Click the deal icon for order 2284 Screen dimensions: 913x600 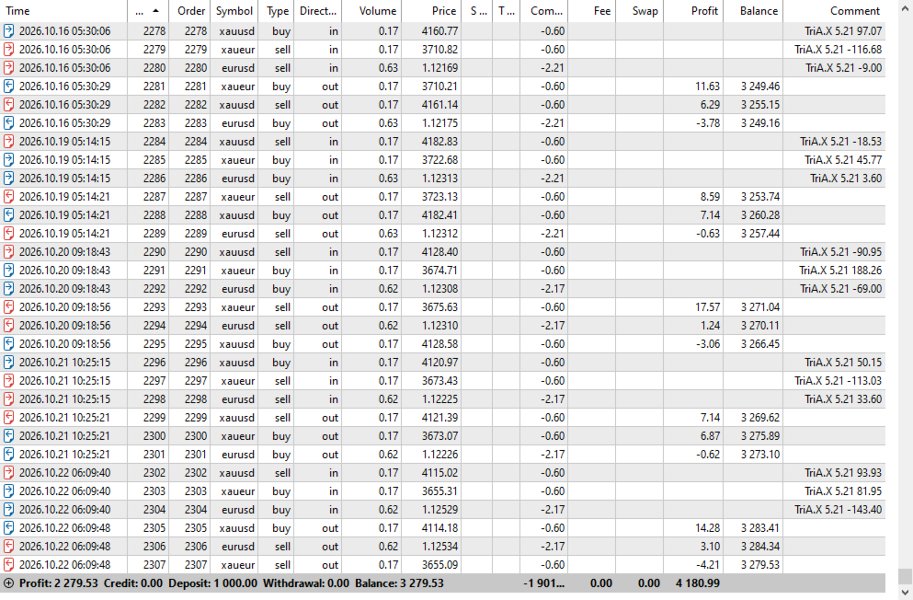(9, 142)
